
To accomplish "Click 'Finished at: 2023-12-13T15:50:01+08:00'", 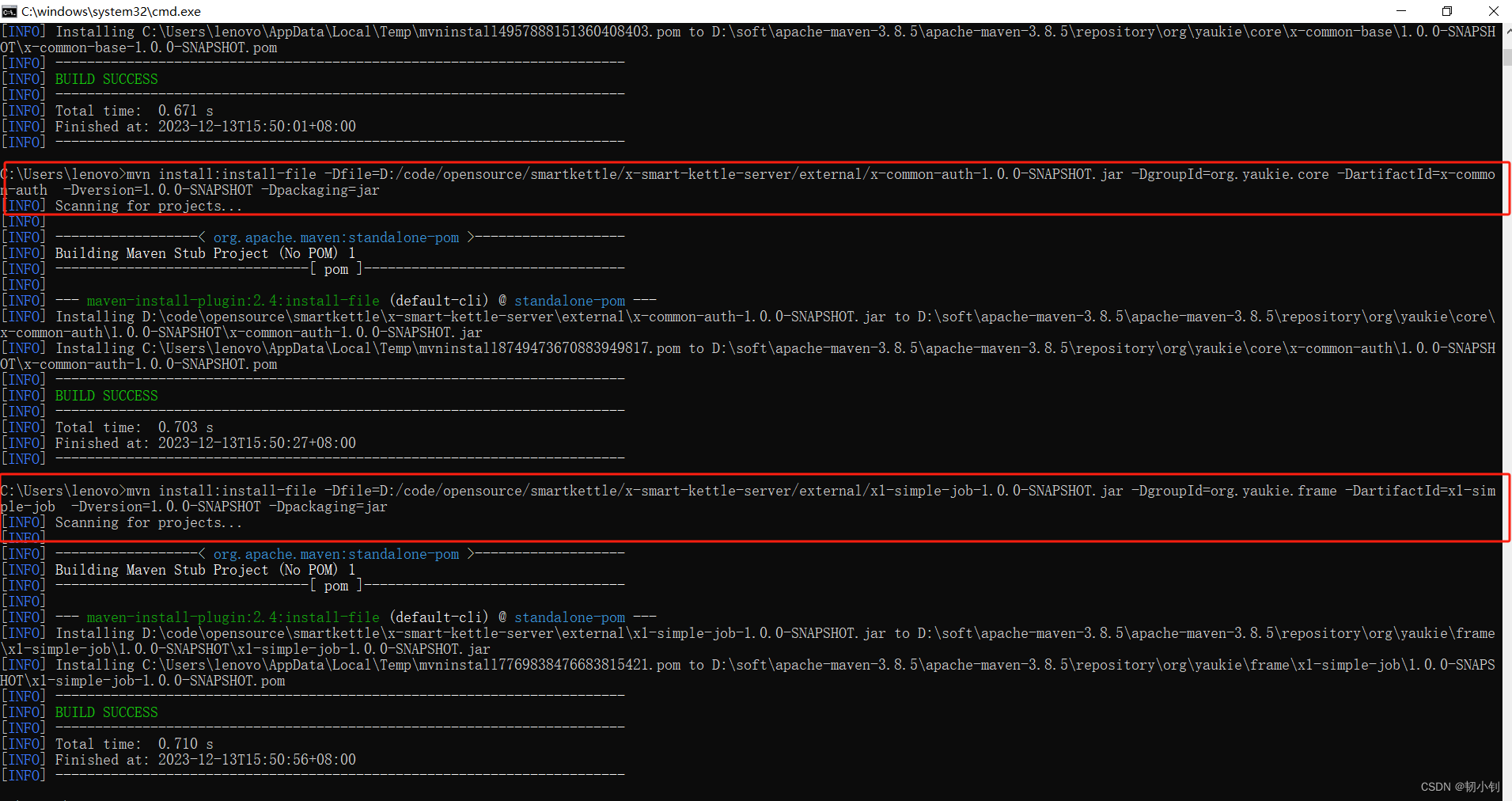I will [206, 127].
